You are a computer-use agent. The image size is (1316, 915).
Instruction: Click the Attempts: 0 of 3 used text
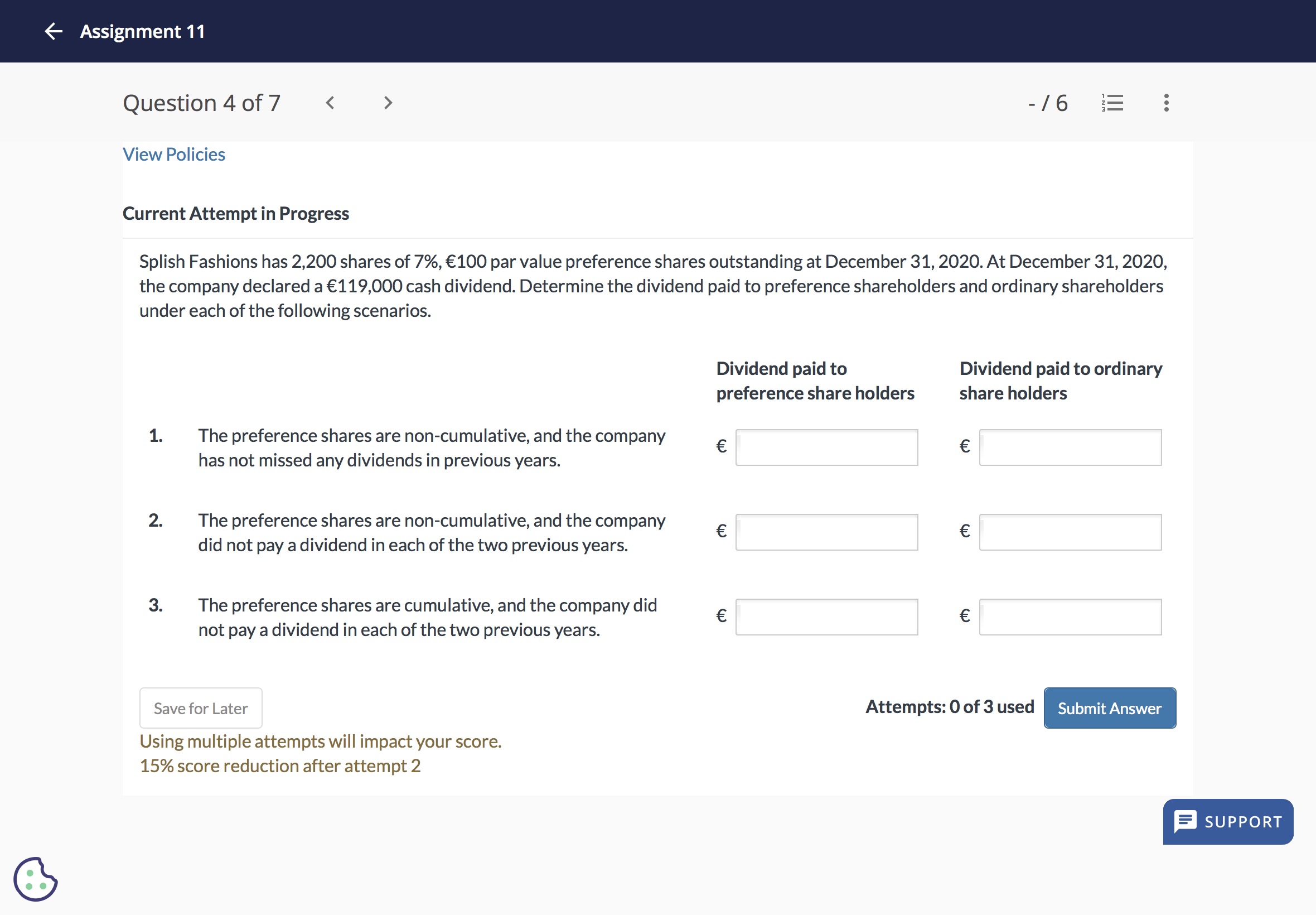949,707
